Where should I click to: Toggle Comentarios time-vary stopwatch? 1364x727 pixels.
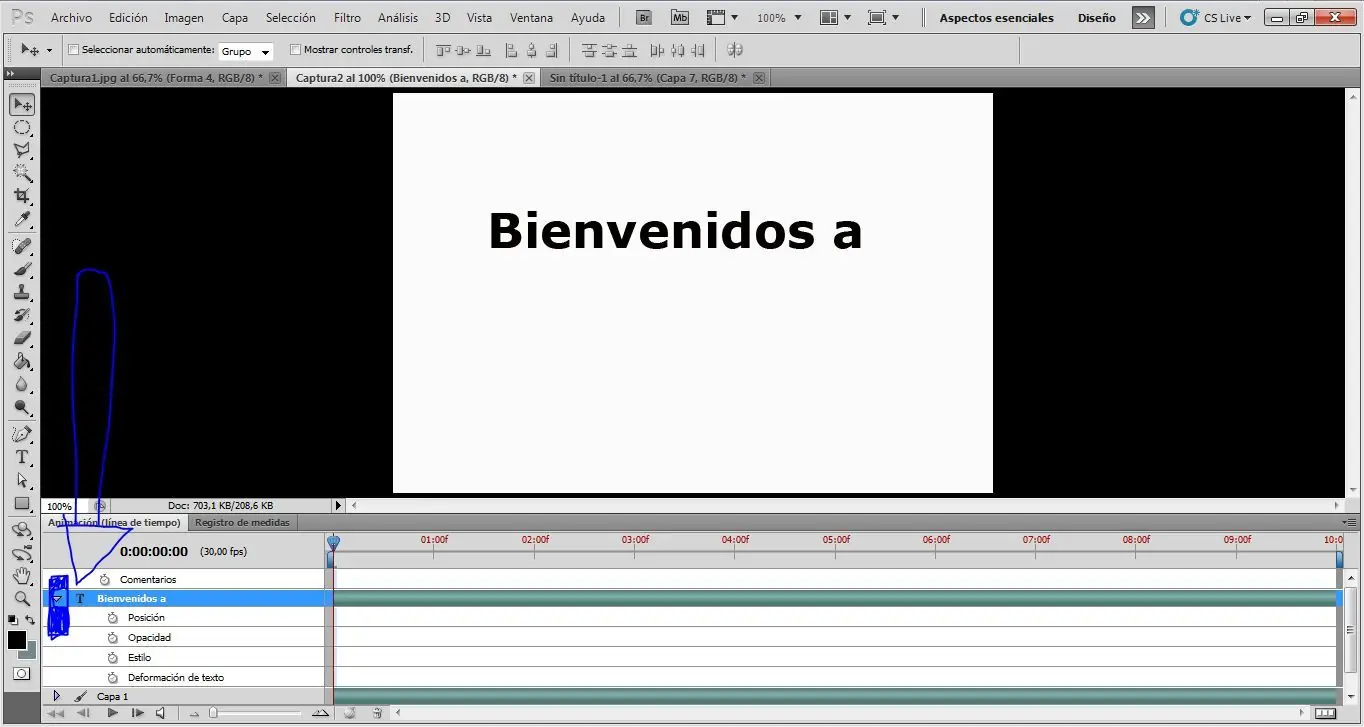(x=105, y=579)
